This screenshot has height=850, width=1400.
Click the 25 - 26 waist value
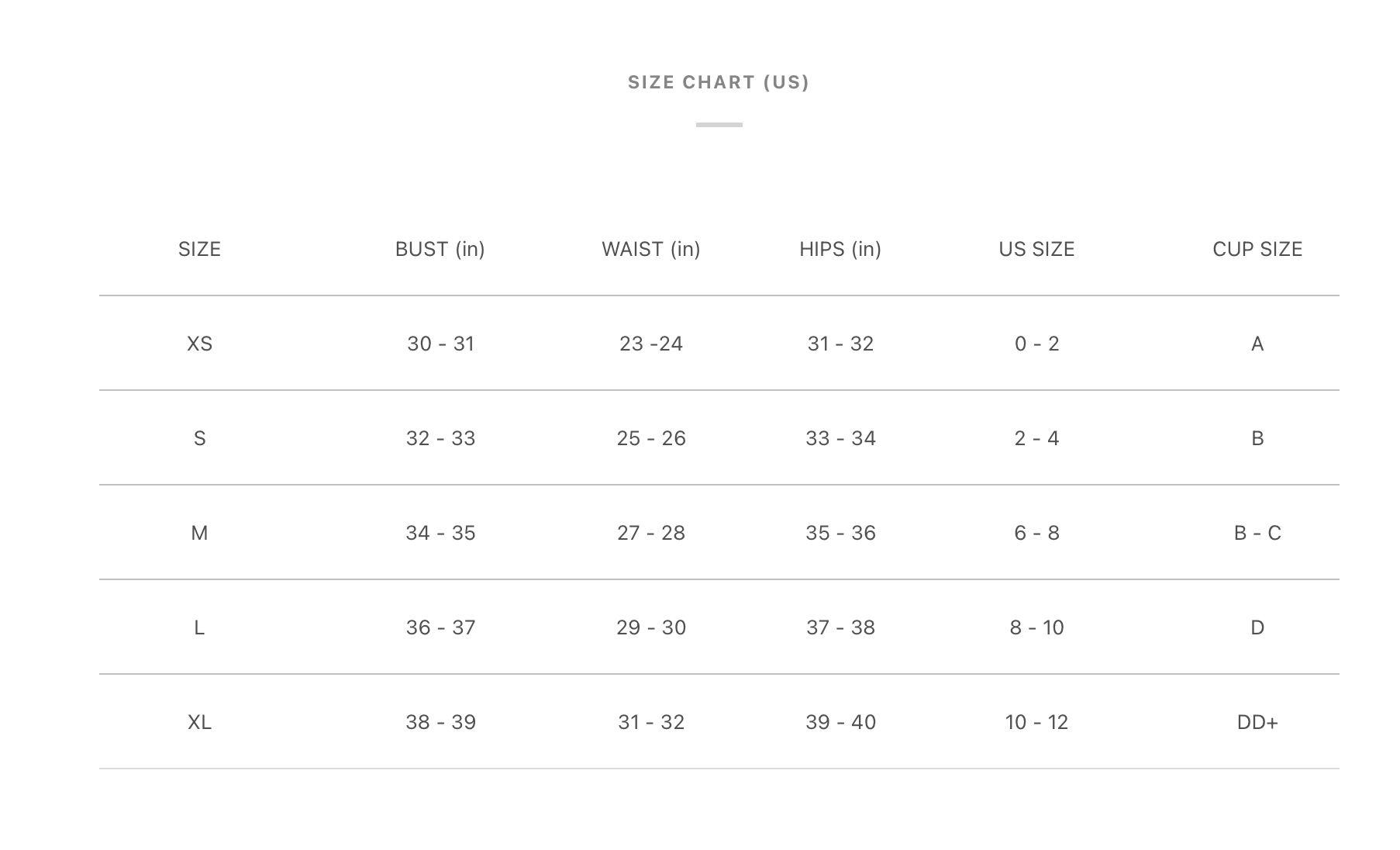tap(651, 438)
